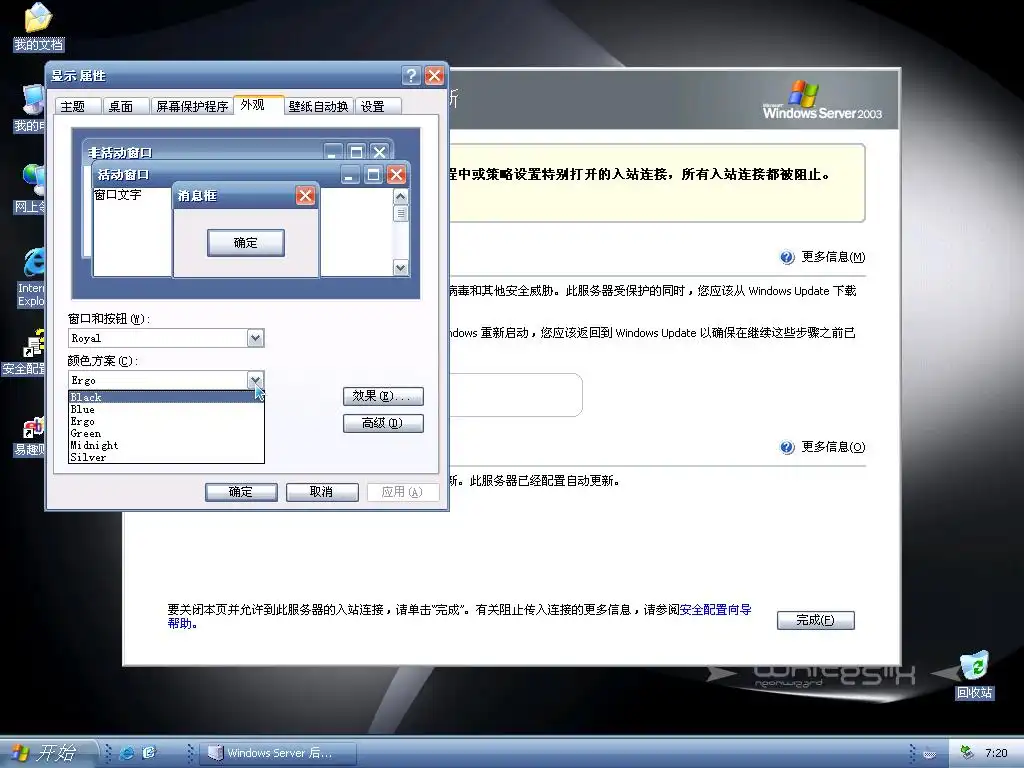
Task: Click the help icon beside 更多信息(M)
Action: (x=787, y=257)
